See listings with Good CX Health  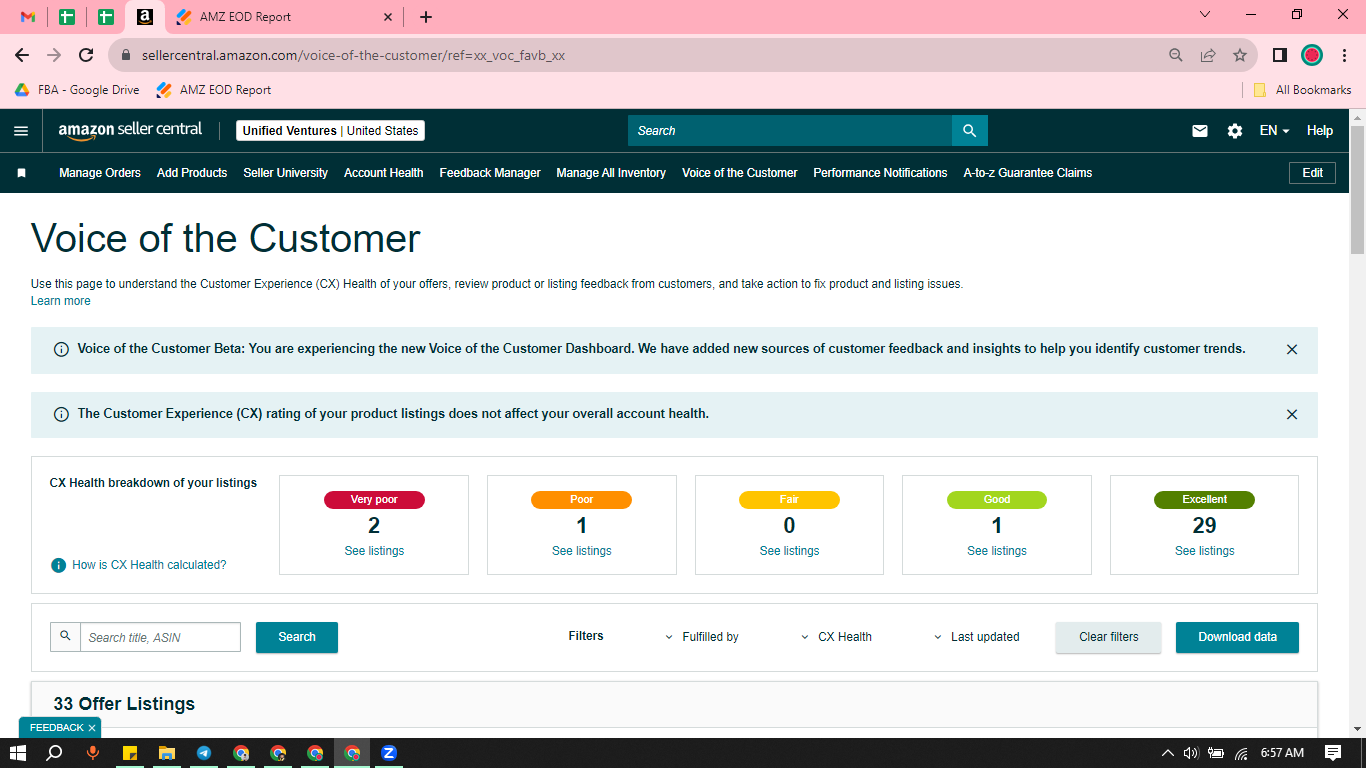click(997, 551)
